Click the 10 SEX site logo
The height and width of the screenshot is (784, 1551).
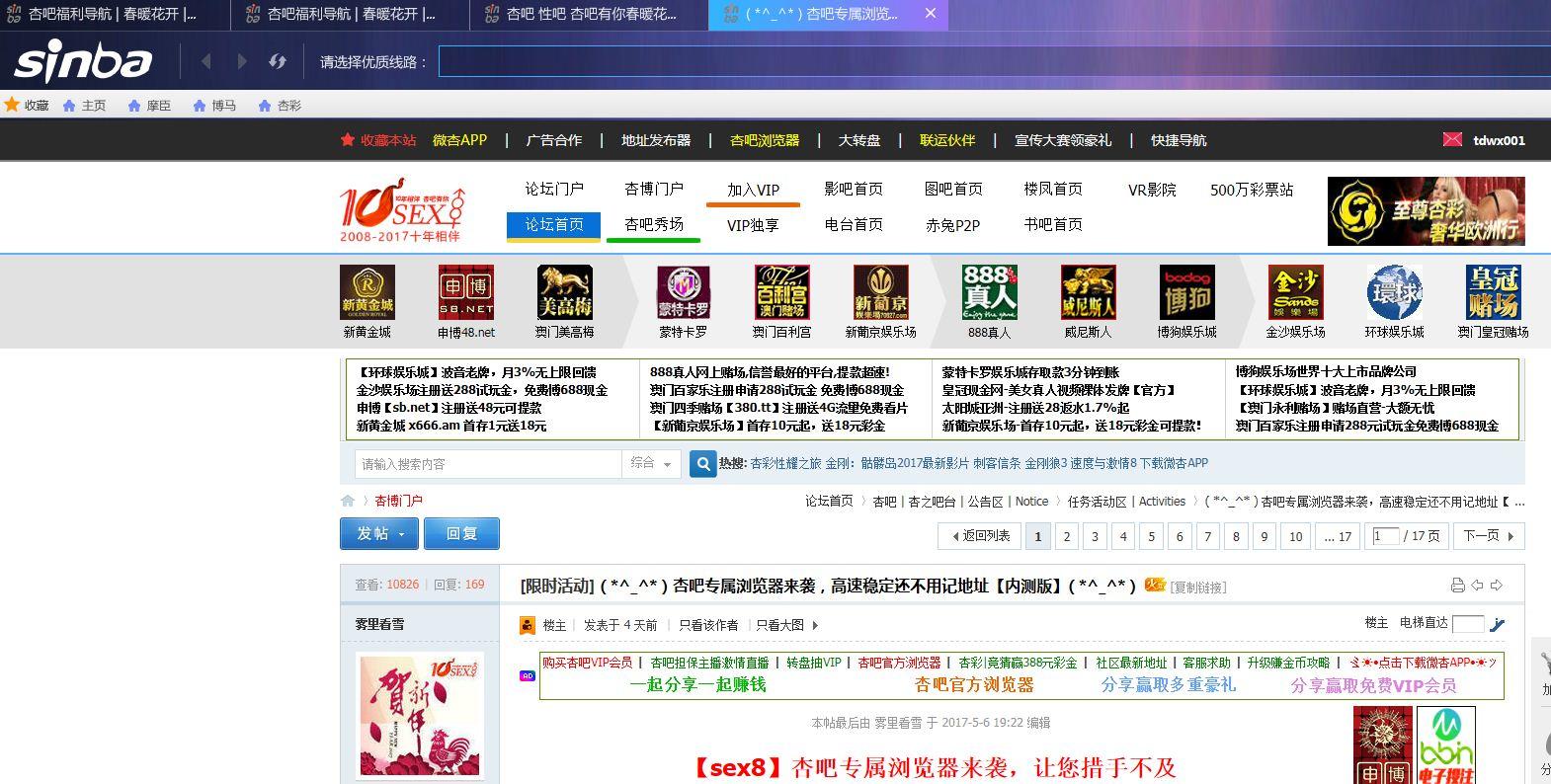pyautogui.click(x=402, y=209)
